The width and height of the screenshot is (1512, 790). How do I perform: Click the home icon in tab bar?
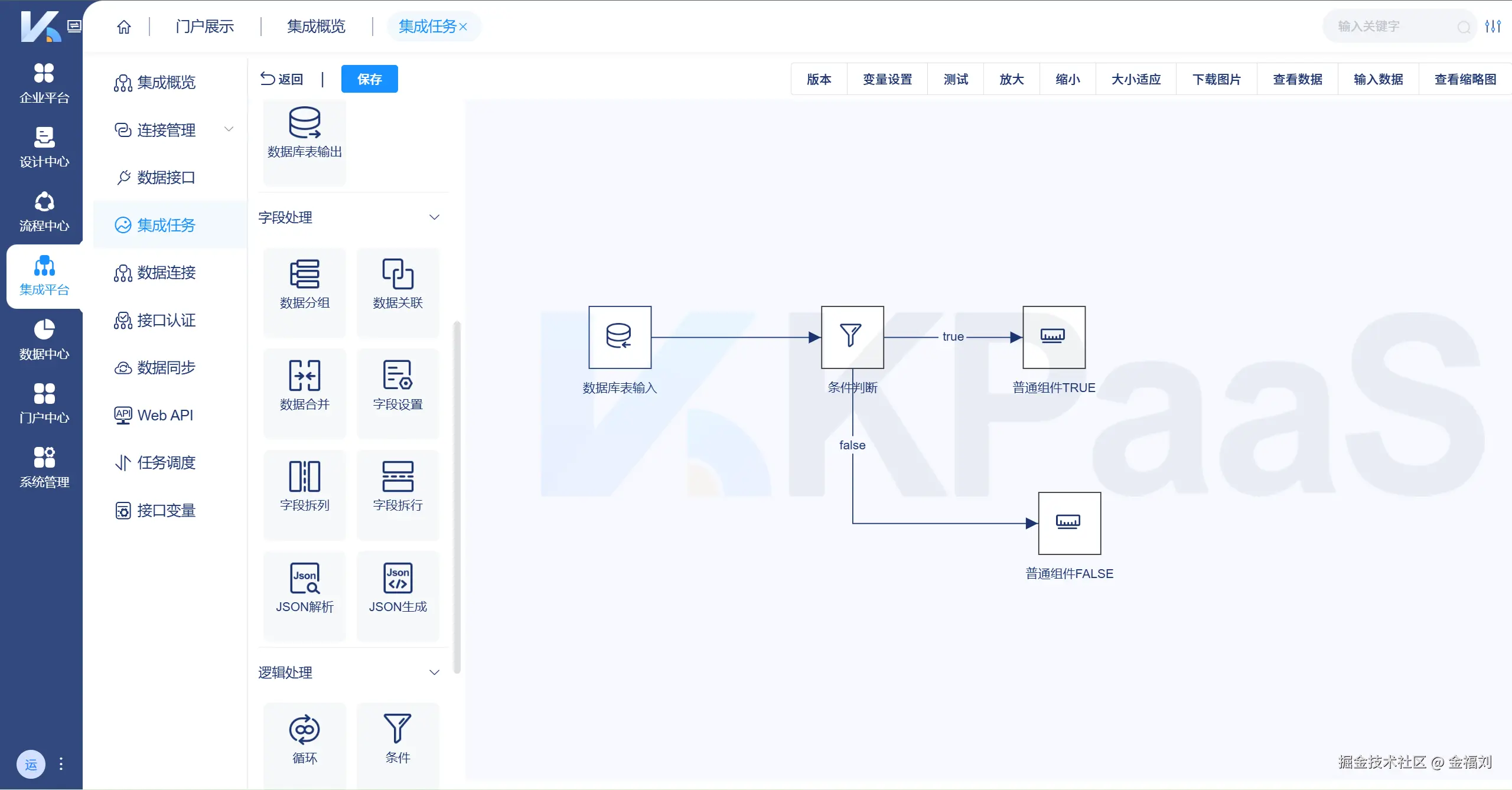[x=123, y=27]
